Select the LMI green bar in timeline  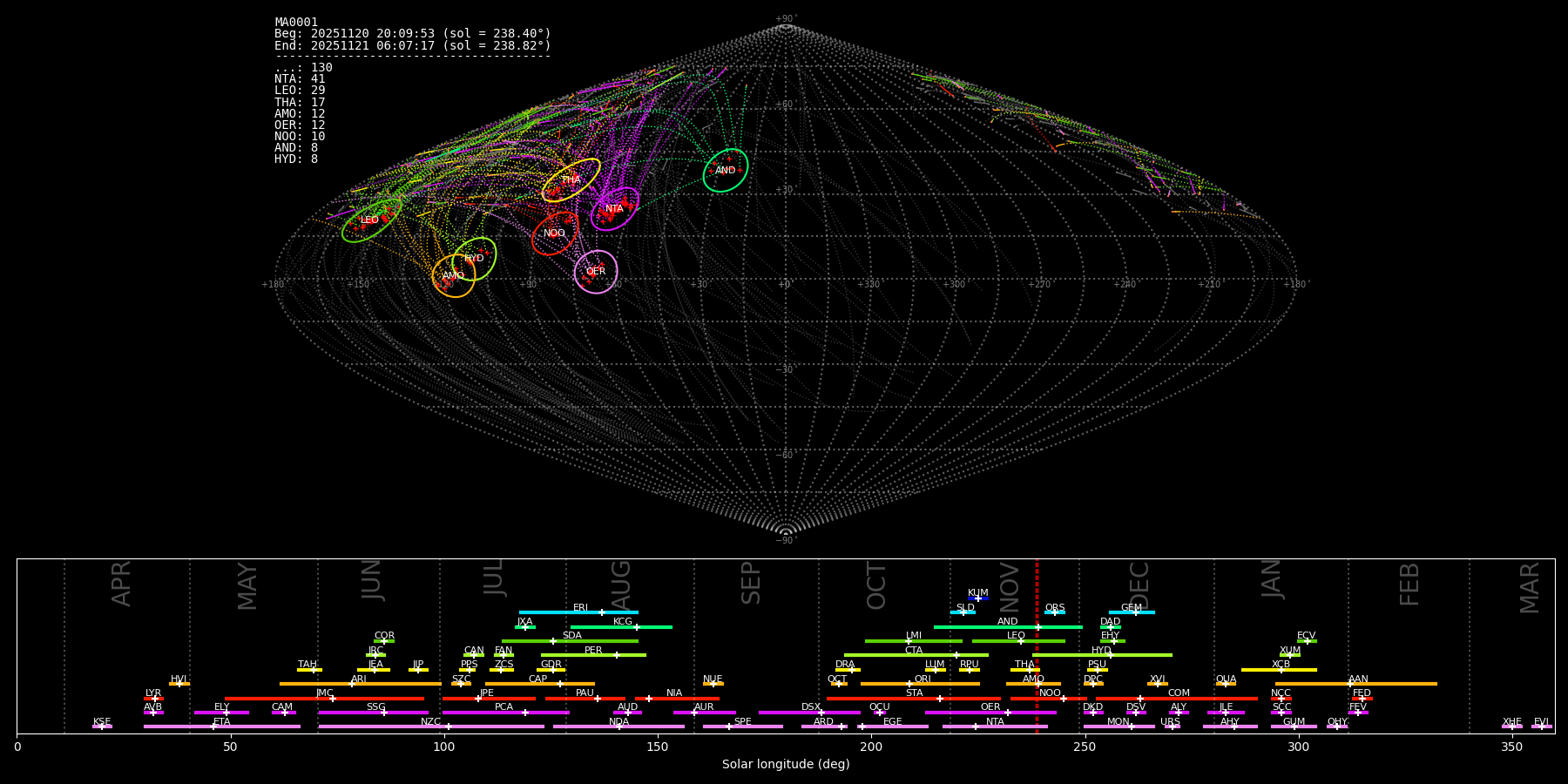pos(914,641)
